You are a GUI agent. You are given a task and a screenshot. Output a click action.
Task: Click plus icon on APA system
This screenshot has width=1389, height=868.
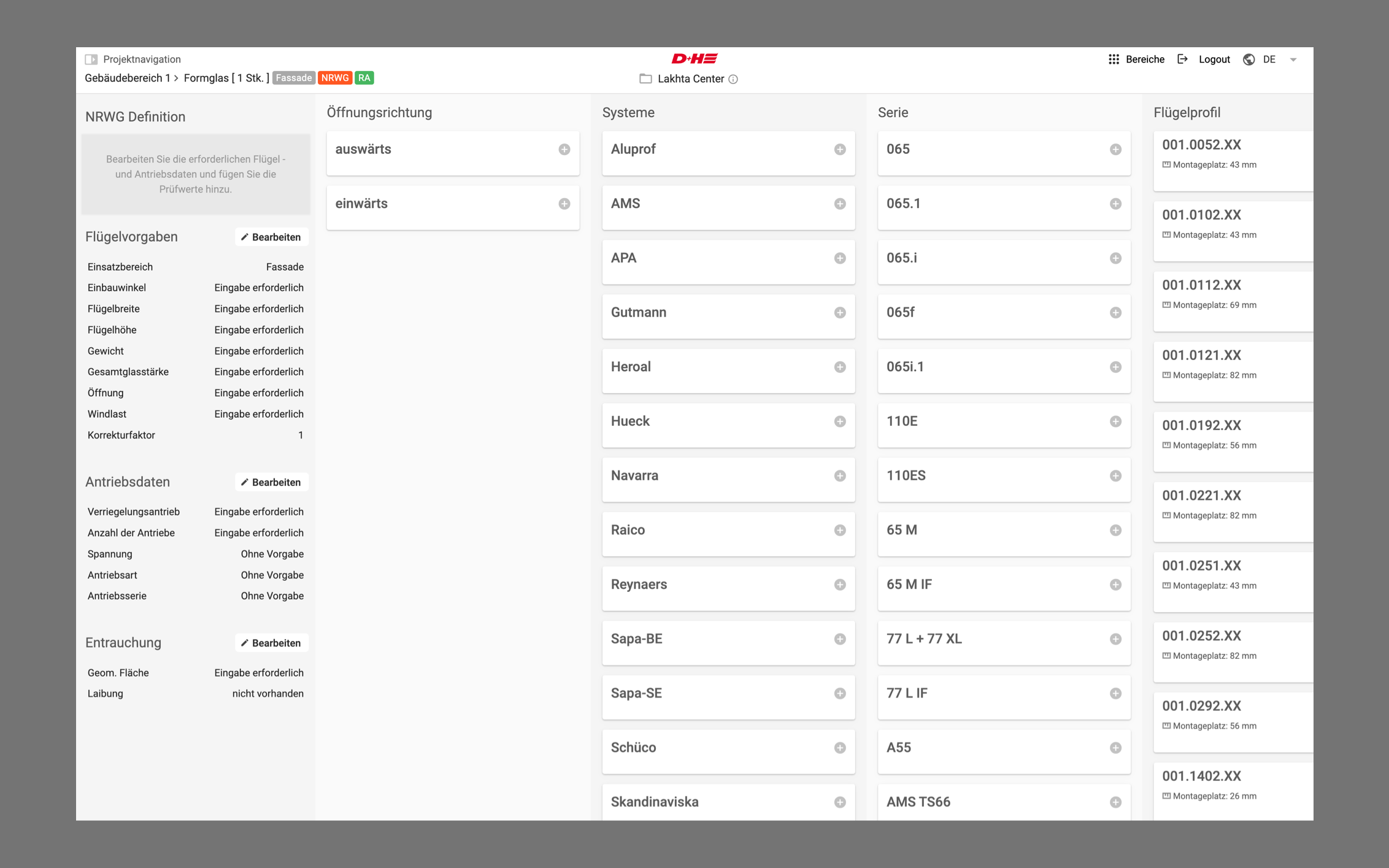(x=840, y=258)
